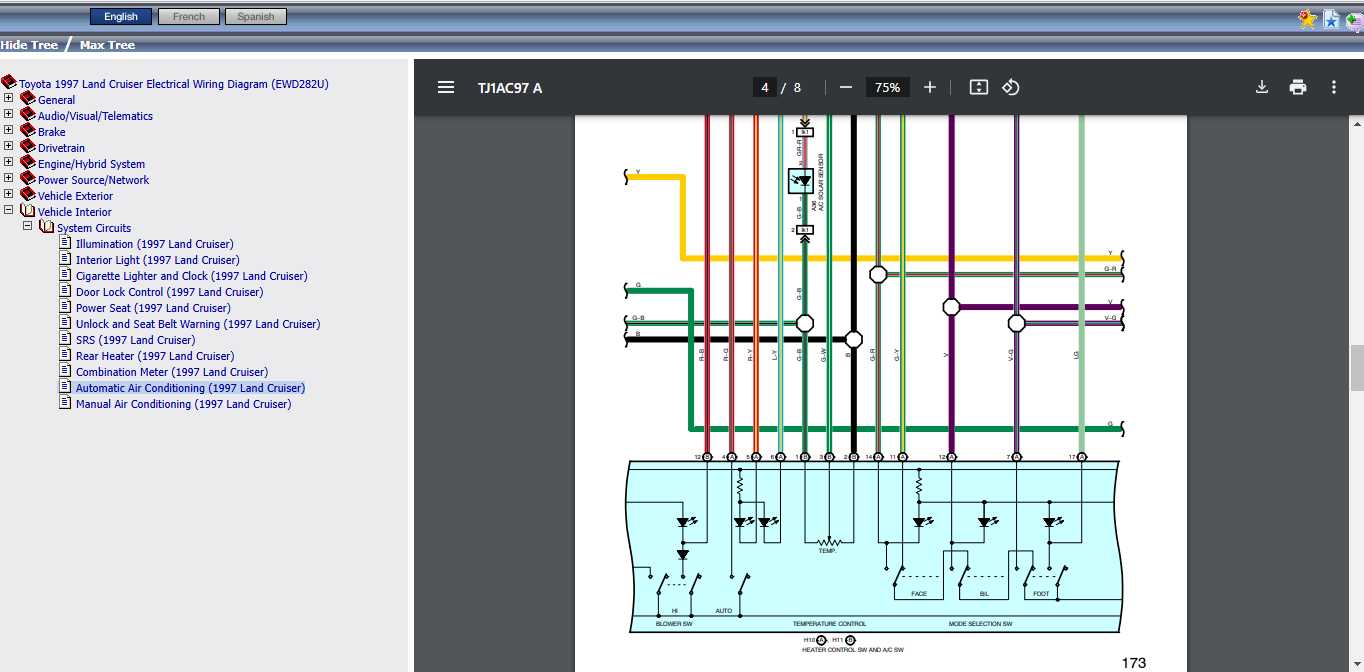Screen dimensions: 1364x672
Task: Click the PDF vertical scrollbar thumb
Action: pyautogui.click(x=1357, y=368)
